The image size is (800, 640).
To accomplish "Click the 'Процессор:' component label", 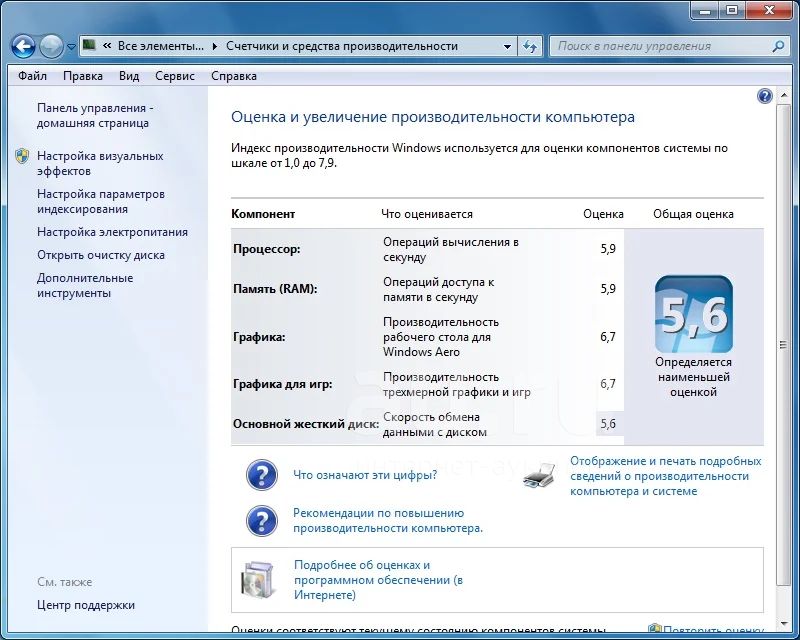I will pyautogui.click(x=267, y=249).
